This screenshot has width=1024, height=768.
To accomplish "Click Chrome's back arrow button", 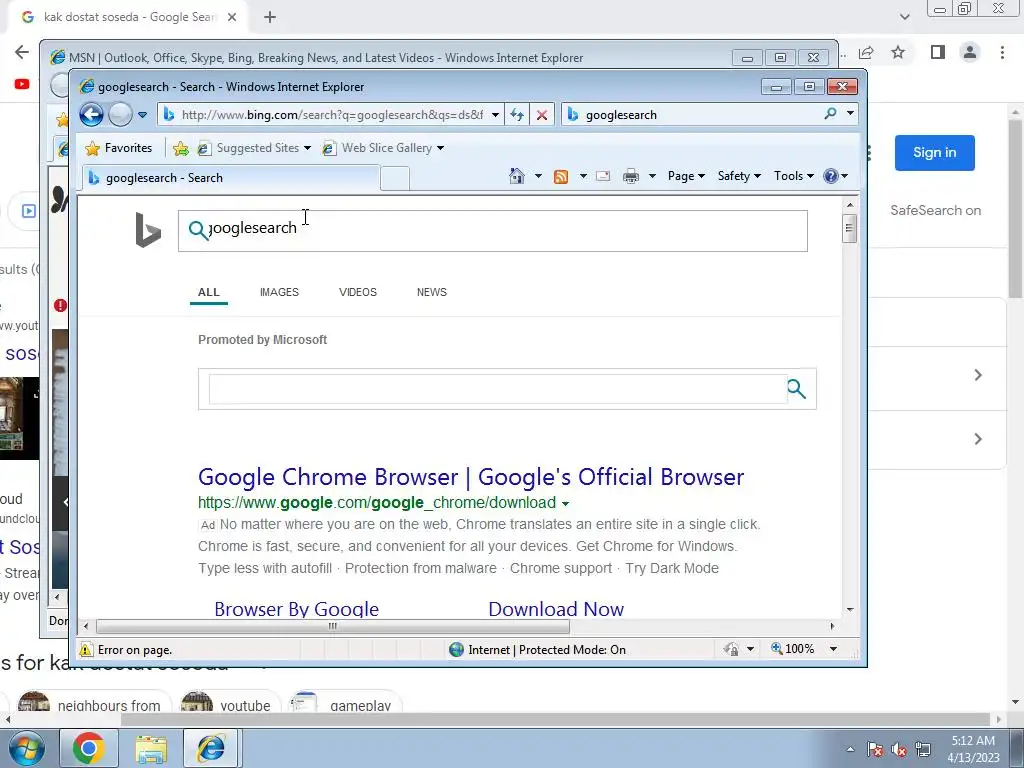I will coord(22,52).
